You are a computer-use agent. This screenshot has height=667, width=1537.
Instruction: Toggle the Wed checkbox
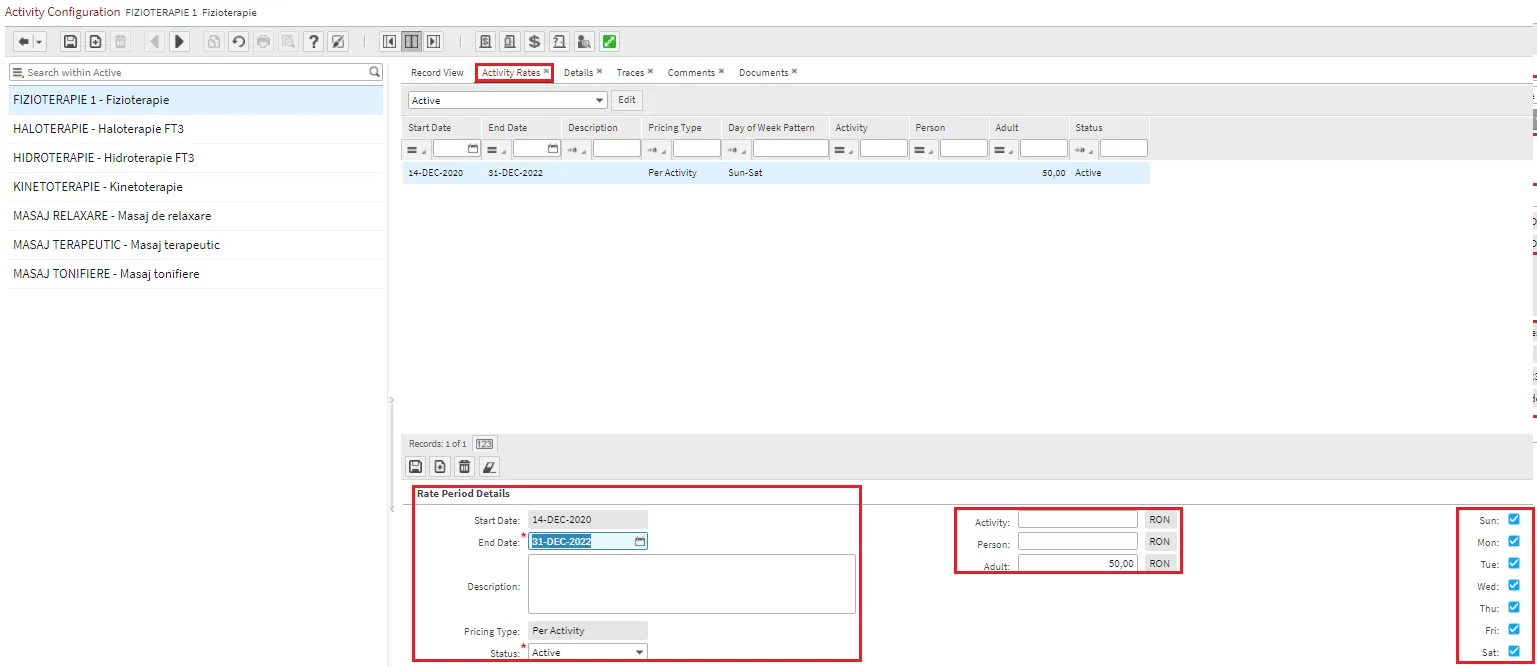point(1514,585)
